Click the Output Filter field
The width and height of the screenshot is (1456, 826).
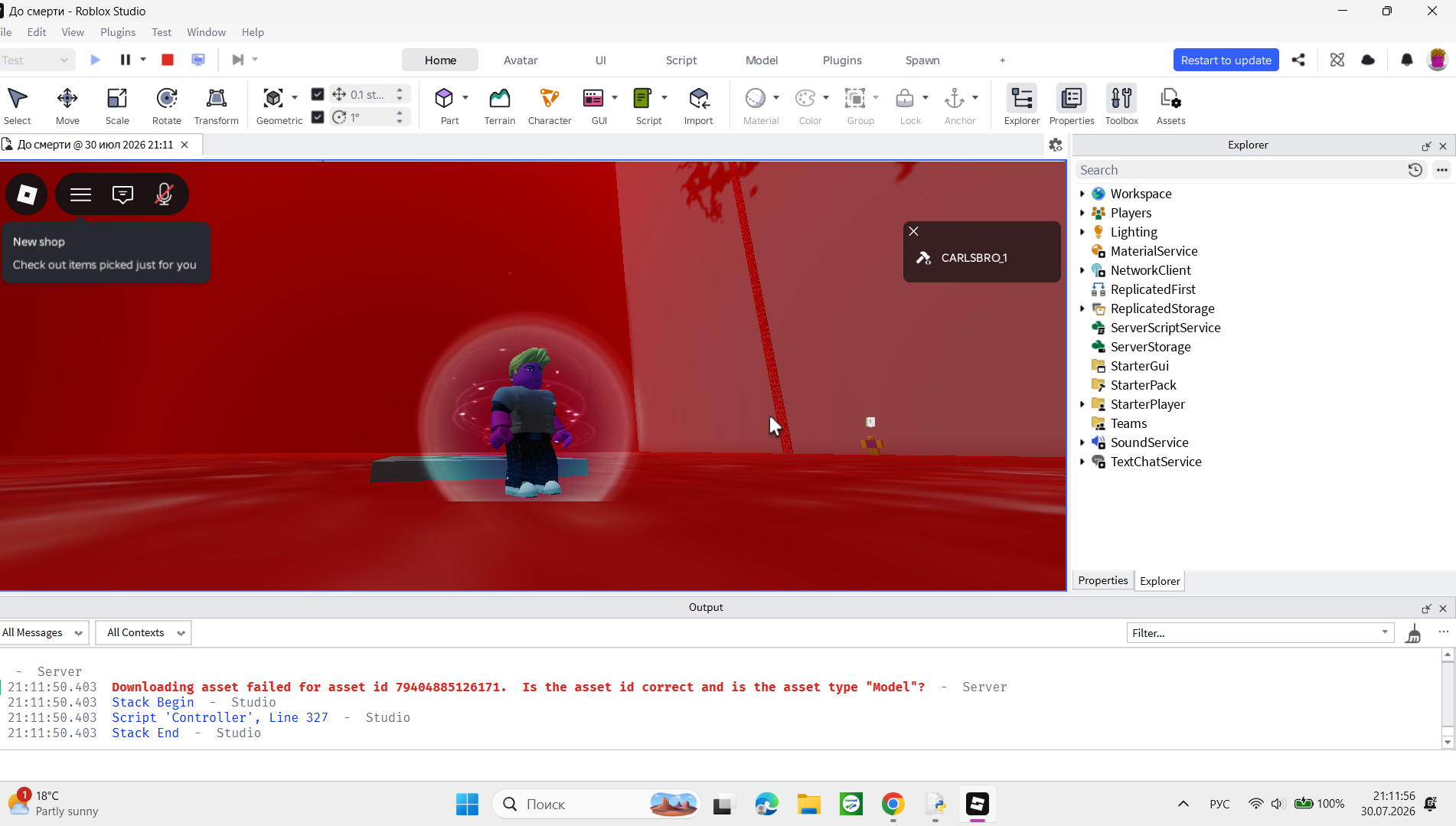[1258, 633]
